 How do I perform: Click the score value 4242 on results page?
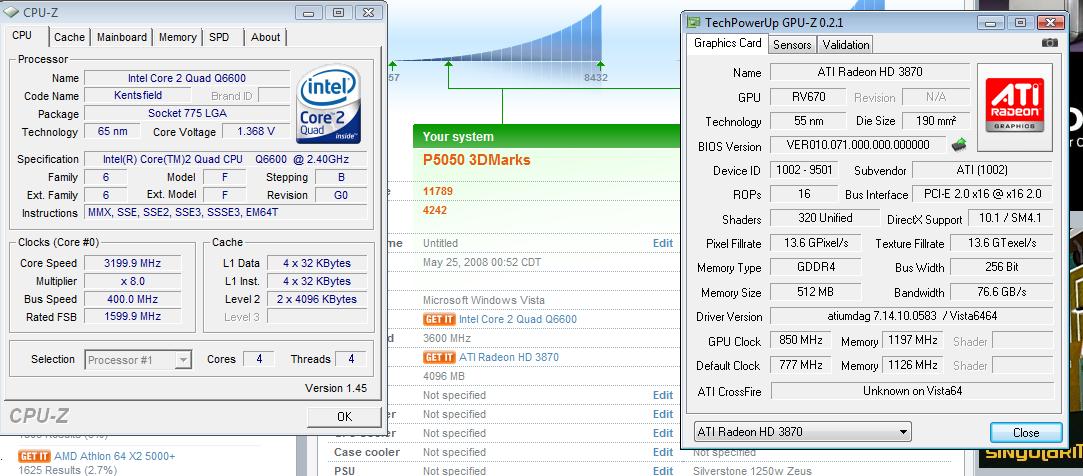click(434, 210)
